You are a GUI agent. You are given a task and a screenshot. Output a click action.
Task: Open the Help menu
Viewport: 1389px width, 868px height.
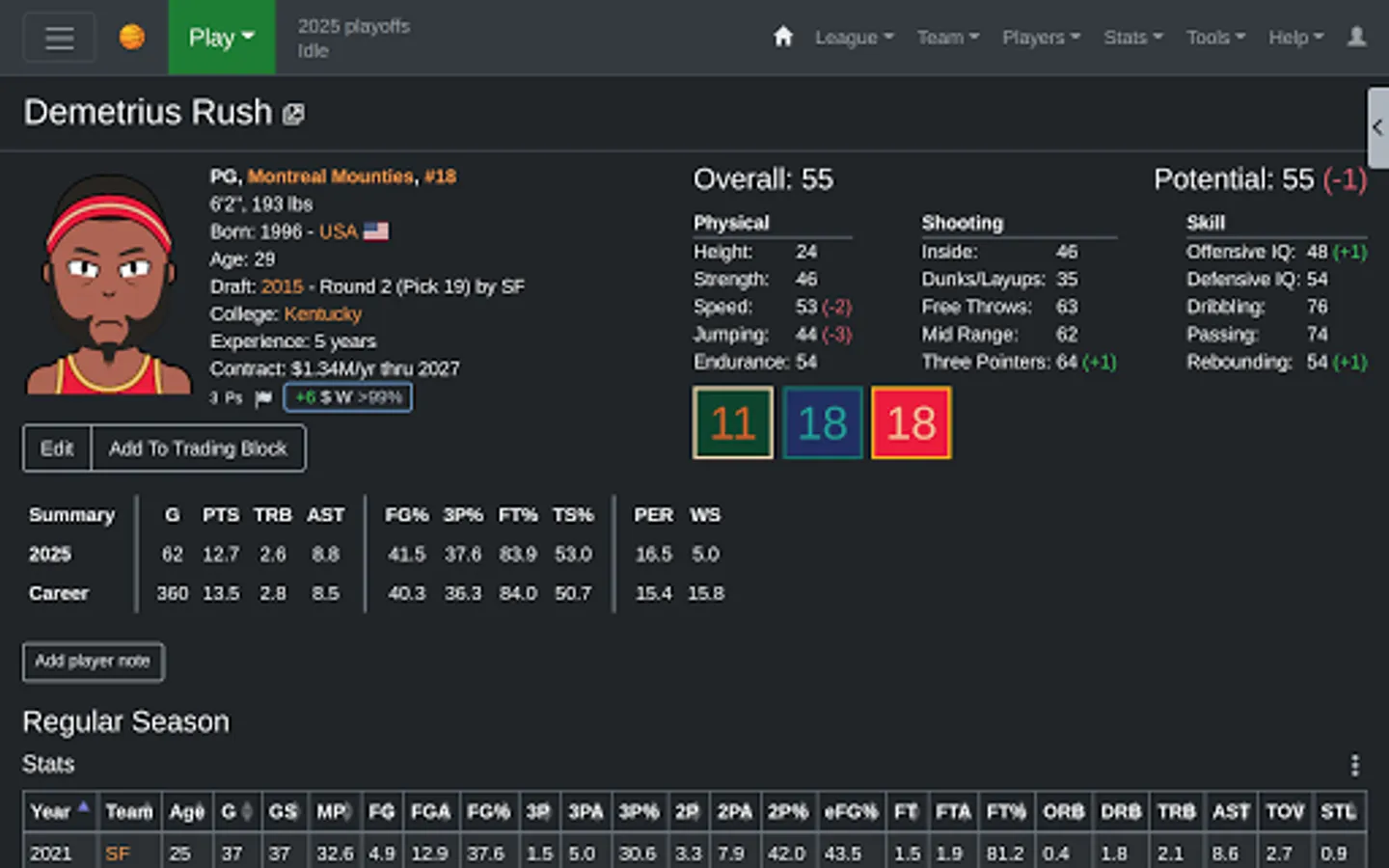coord(1295,38)
